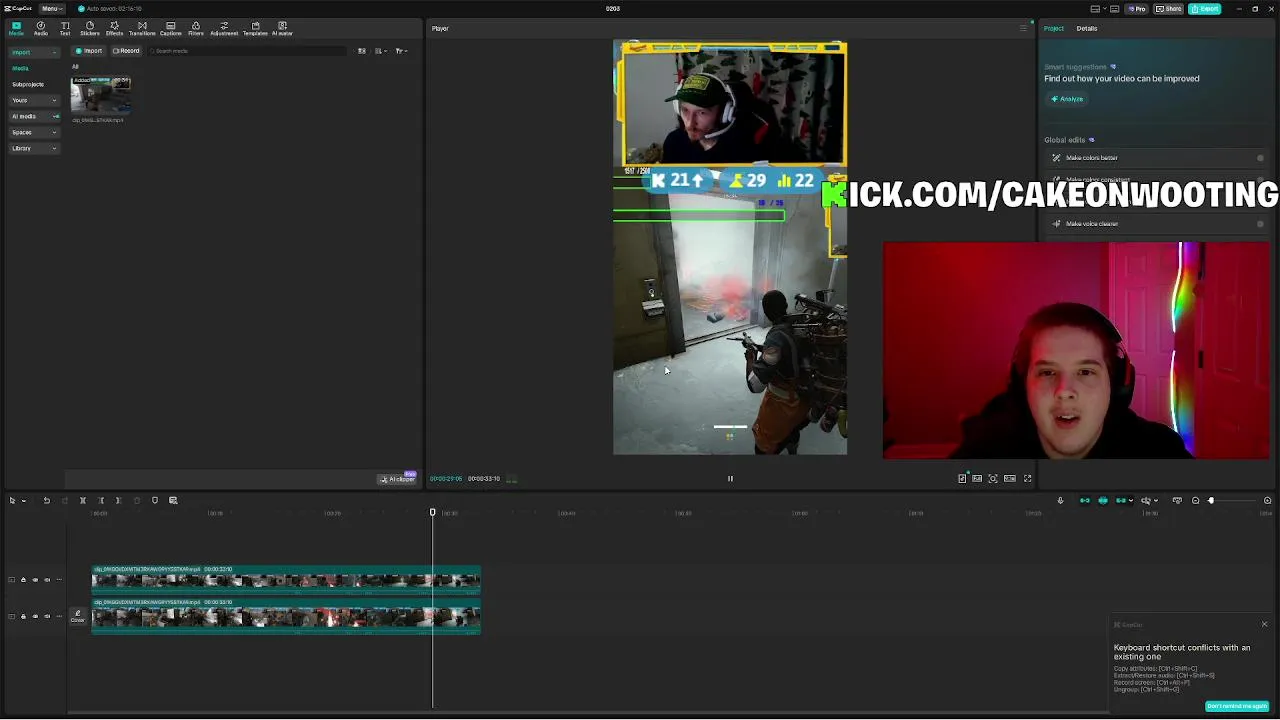
Task: Click Don't remind me again
Action: [x=1237, y=706]
